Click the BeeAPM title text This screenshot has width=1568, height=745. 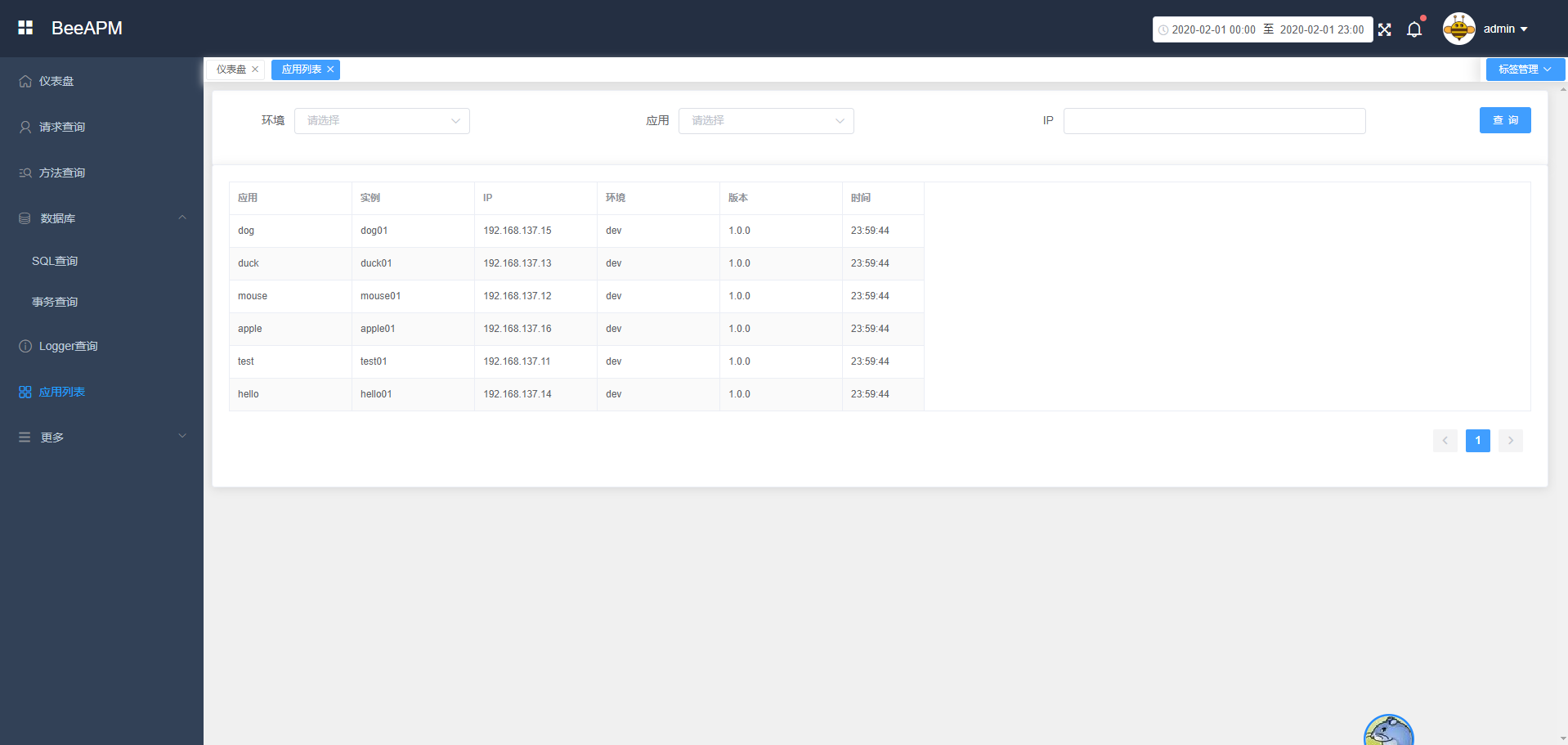(x=87, y=28)
